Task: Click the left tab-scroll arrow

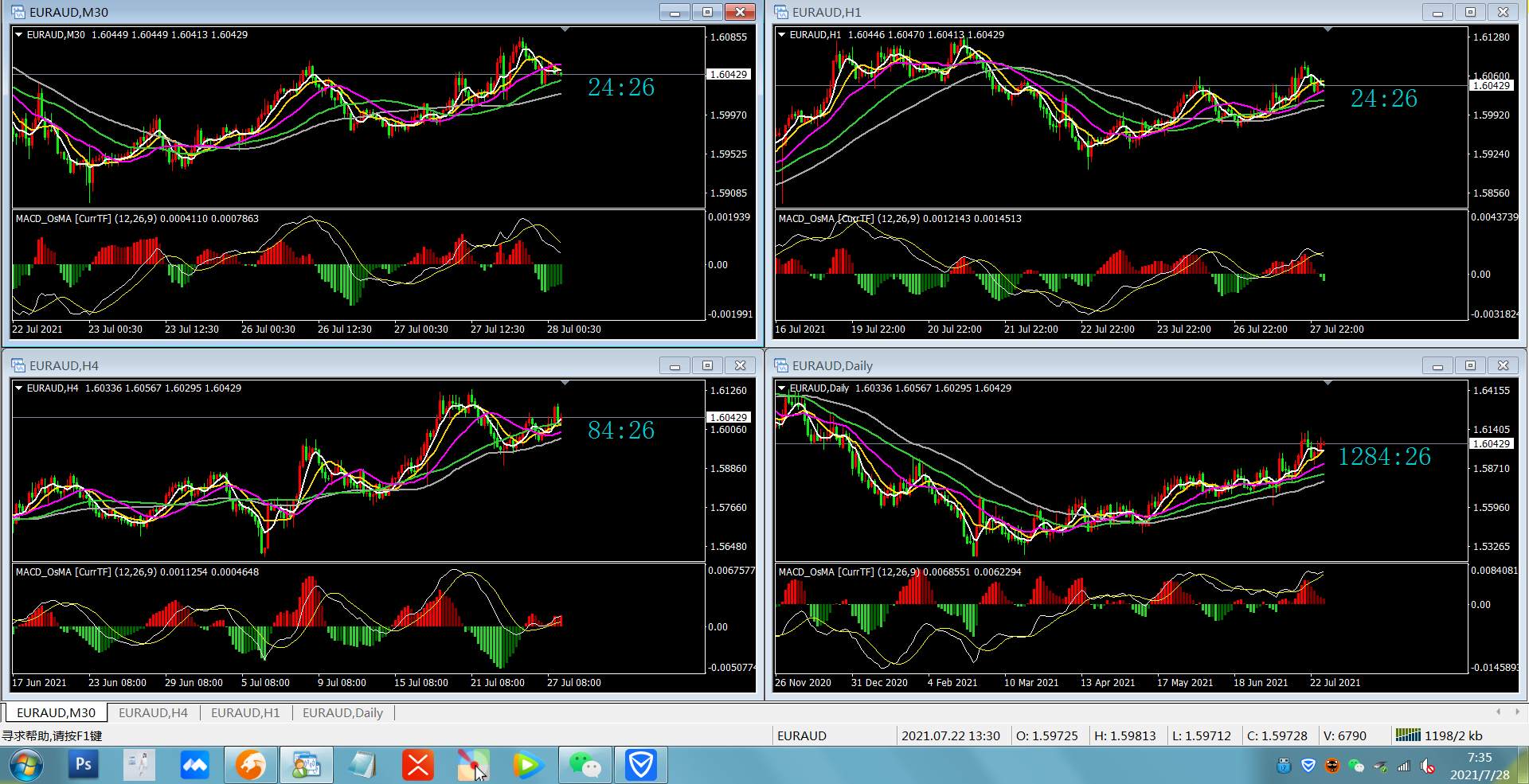Action: pyautogui.click(x=1498, y=712)
